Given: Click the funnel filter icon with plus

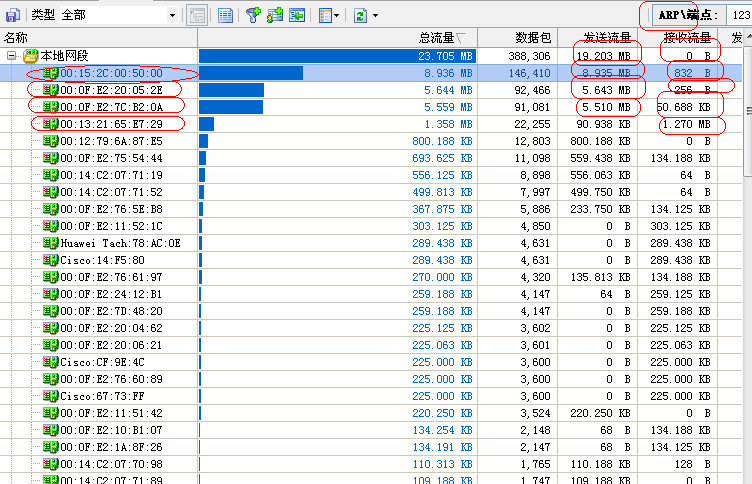Looking at the screenshot, I should click(x=253, y=15).
